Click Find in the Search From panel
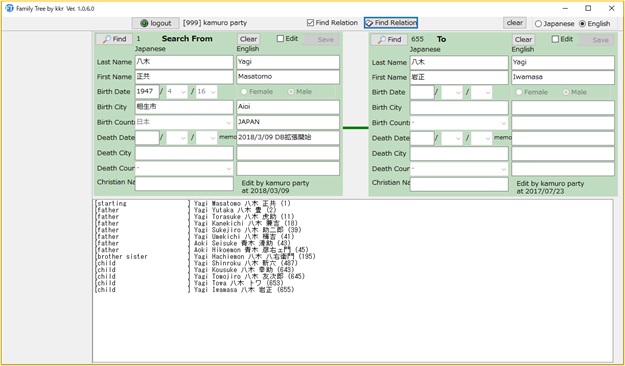Screen dimensions: 625x366 [114, 39]
